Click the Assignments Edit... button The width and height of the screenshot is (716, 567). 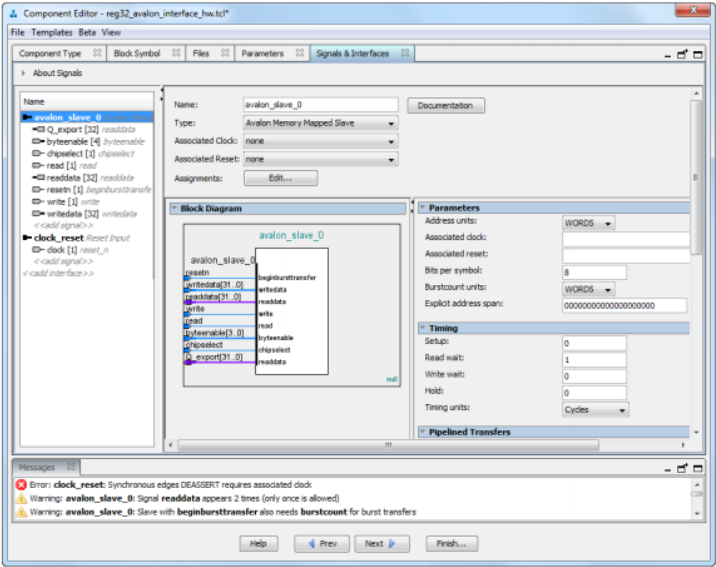pos(280,178)
